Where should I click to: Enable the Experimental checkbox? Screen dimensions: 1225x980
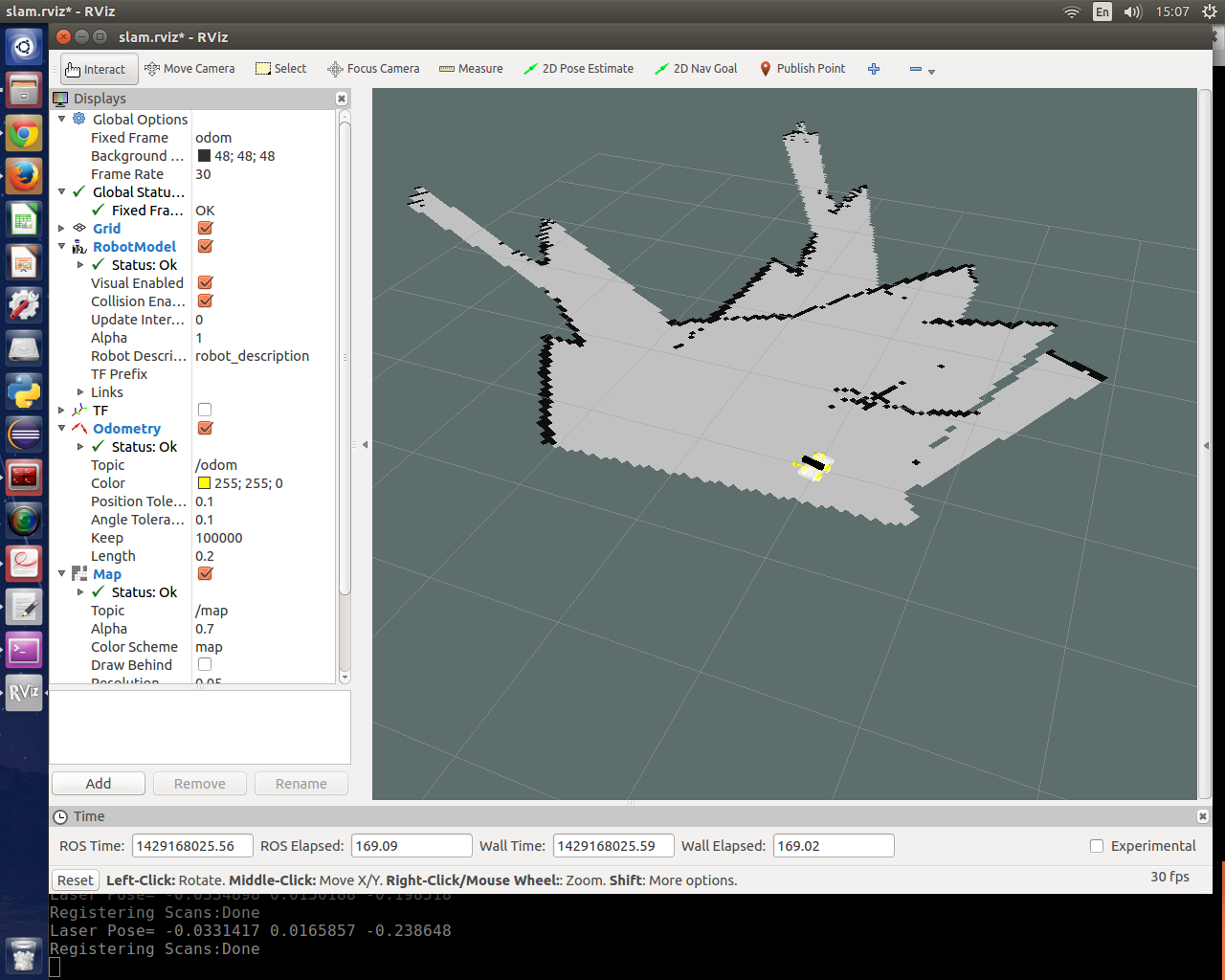pos(1097,846)
